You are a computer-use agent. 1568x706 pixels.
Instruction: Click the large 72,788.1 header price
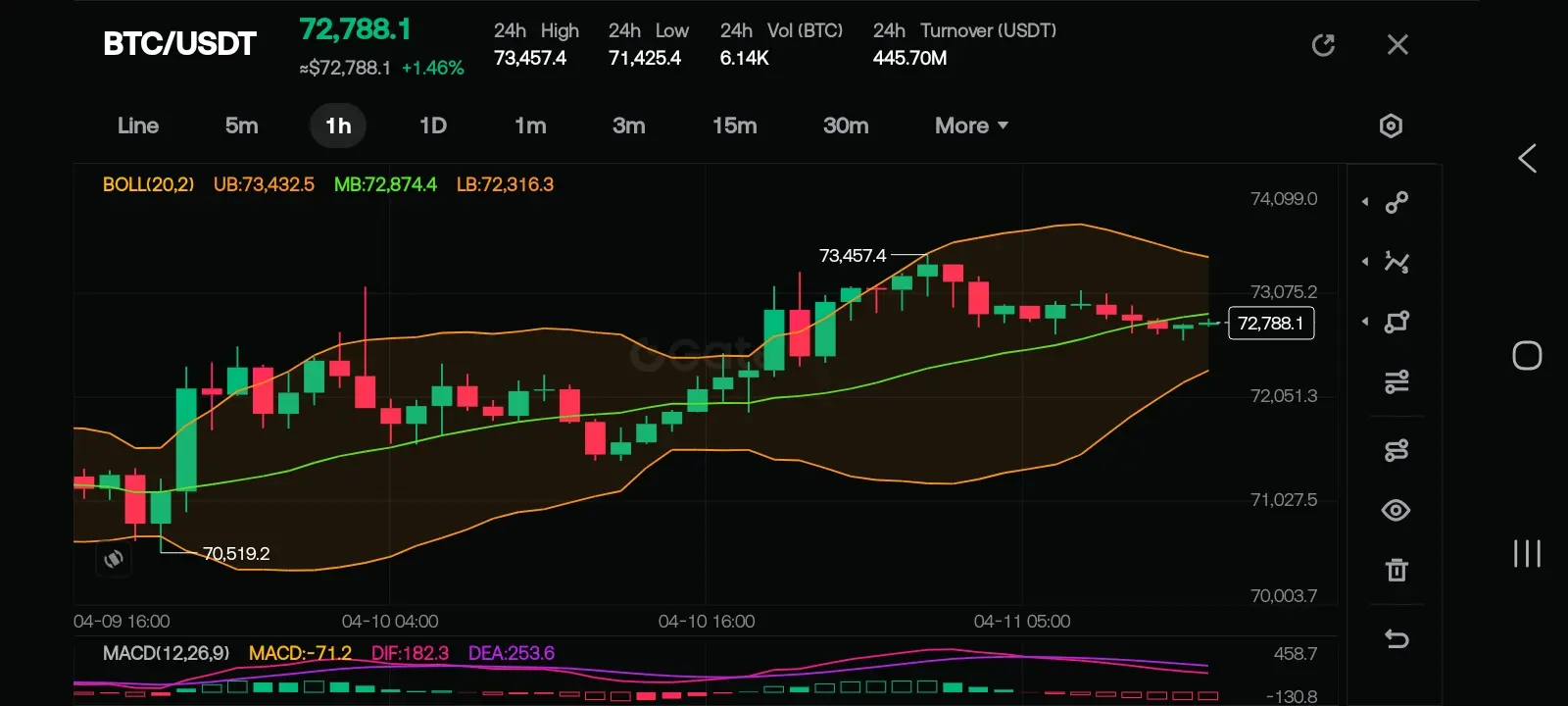click(x=355, y=29)
